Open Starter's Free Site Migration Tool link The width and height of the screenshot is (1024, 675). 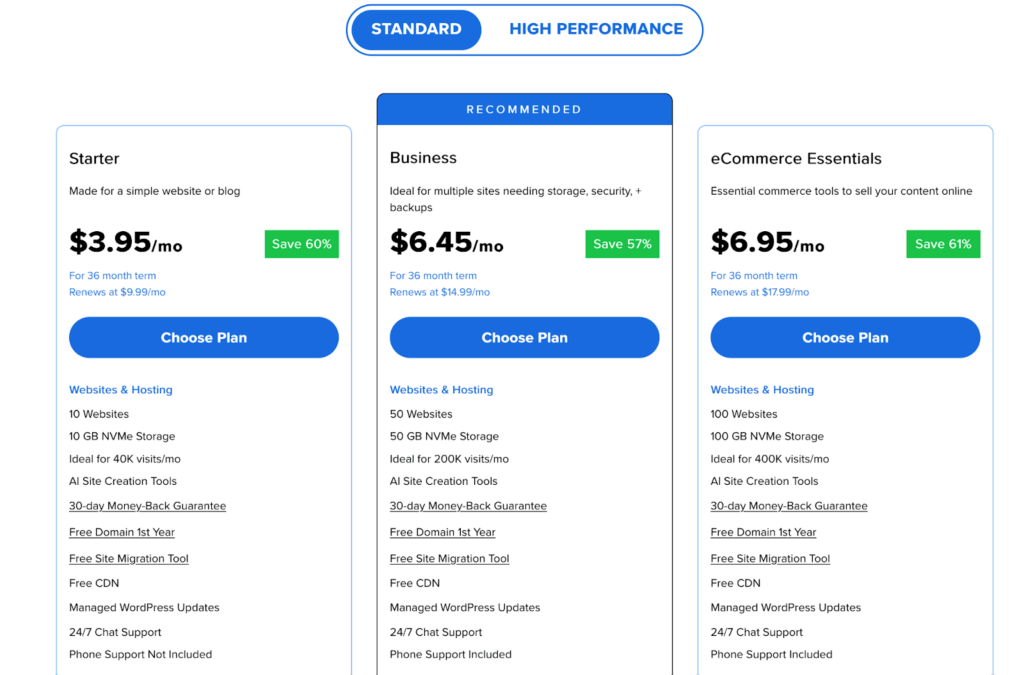point(129,559)
